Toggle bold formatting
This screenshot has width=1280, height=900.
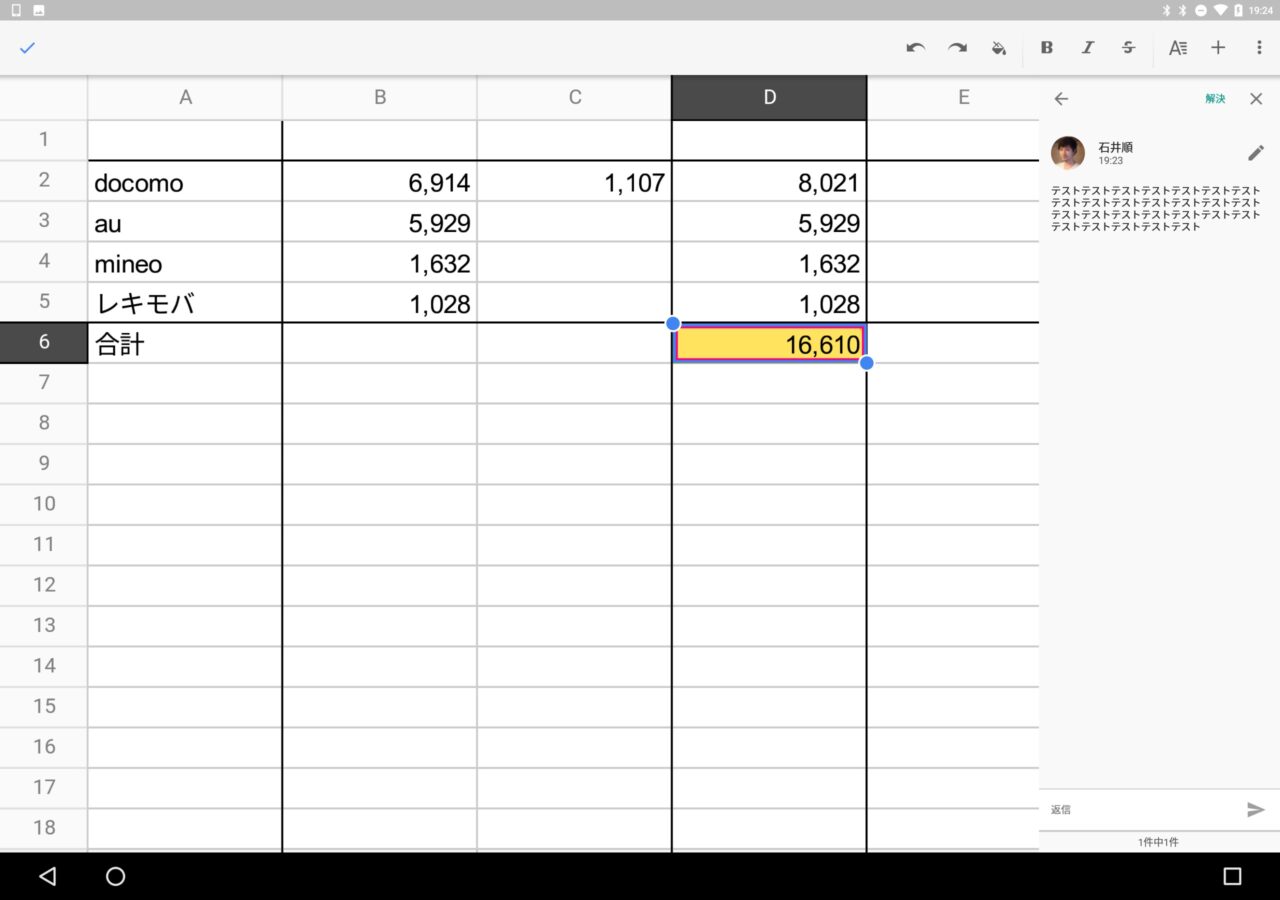point(1047,48)
